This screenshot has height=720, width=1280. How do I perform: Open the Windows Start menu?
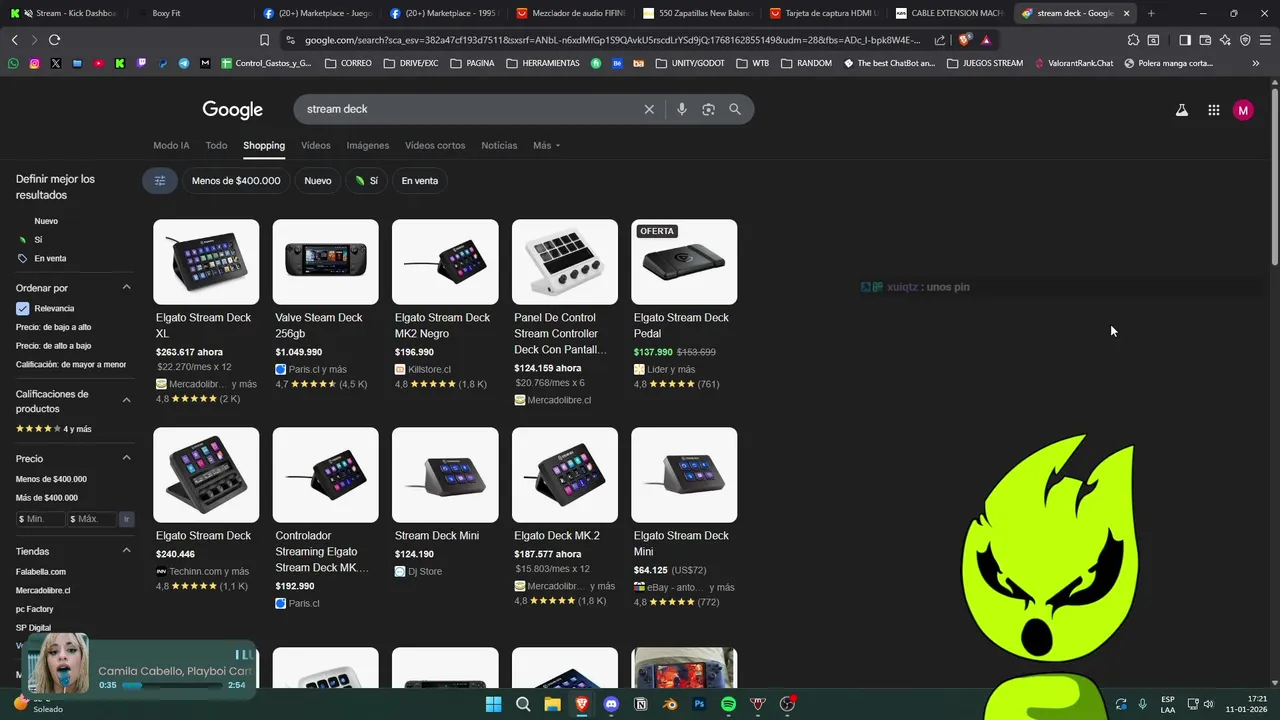point(493,704)
